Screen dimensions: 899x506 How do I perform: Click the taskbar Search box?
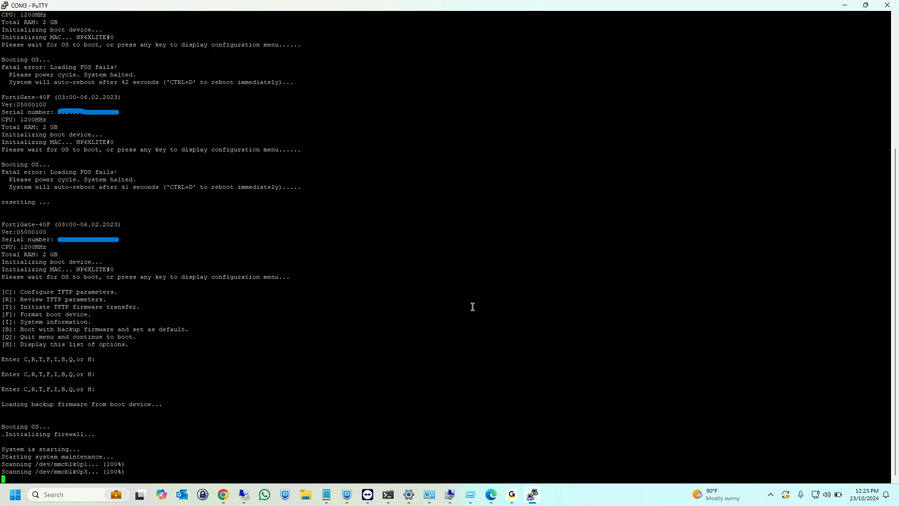pyautogui.click(x=77, y=495)
